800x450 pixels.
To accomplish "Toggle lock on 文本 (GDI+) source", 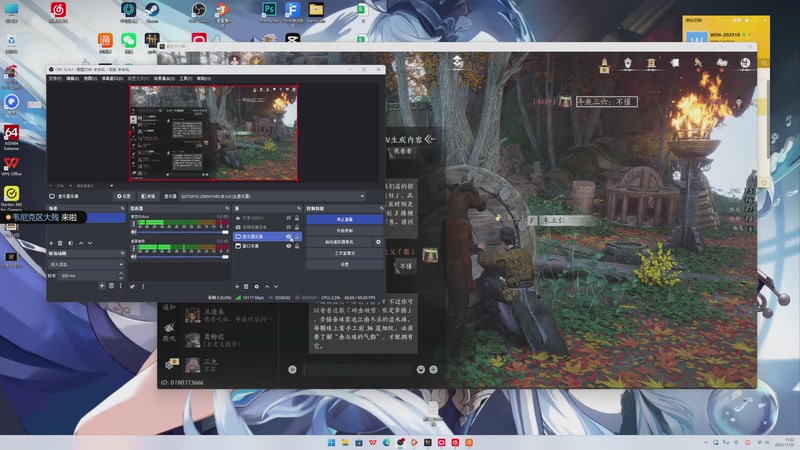I will point(297,218).
